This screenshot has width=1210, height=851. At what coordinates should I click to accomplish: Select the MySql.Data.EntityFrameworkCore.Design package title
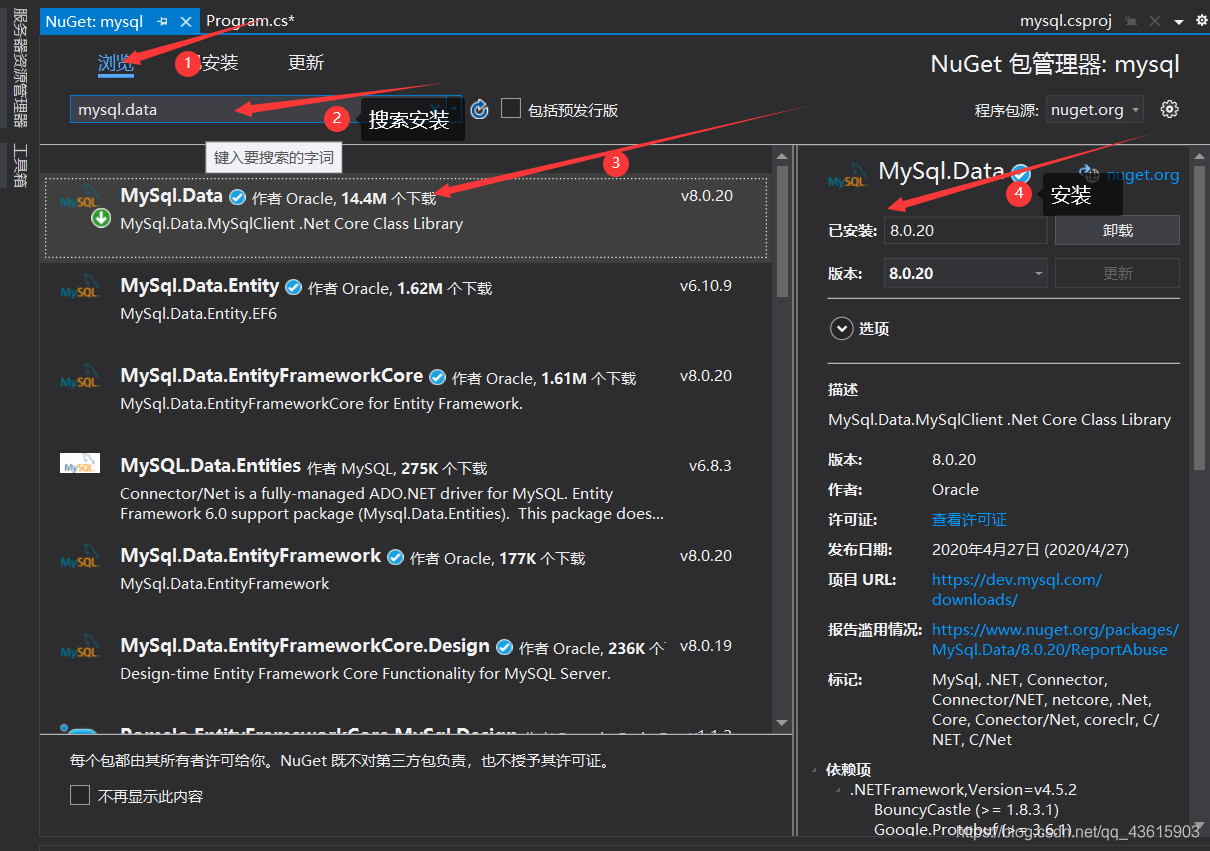[x=305, y=646]
